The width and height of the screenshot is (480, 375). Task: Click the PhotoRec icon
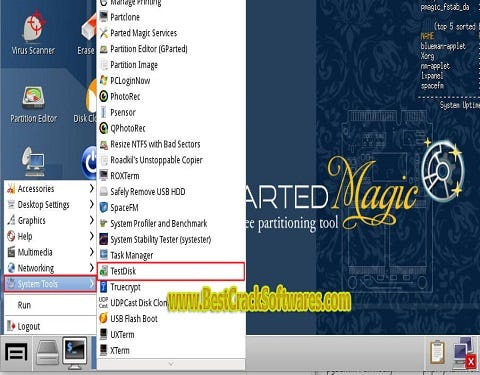point(104,96)
